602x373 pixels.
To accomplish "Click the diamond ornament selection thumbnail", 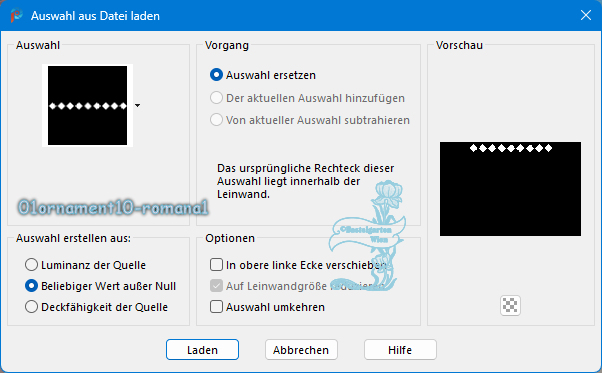I will point(88,106).
